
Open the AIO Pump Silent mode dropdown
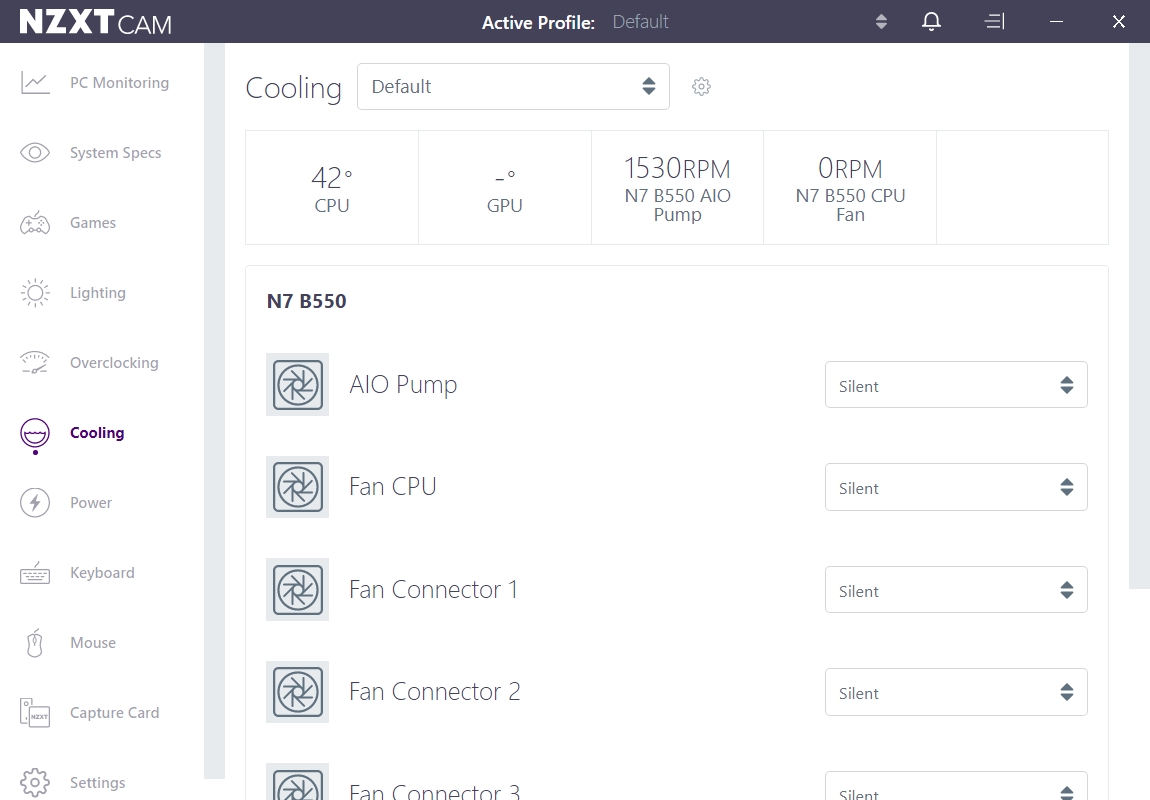pos(956,384)
